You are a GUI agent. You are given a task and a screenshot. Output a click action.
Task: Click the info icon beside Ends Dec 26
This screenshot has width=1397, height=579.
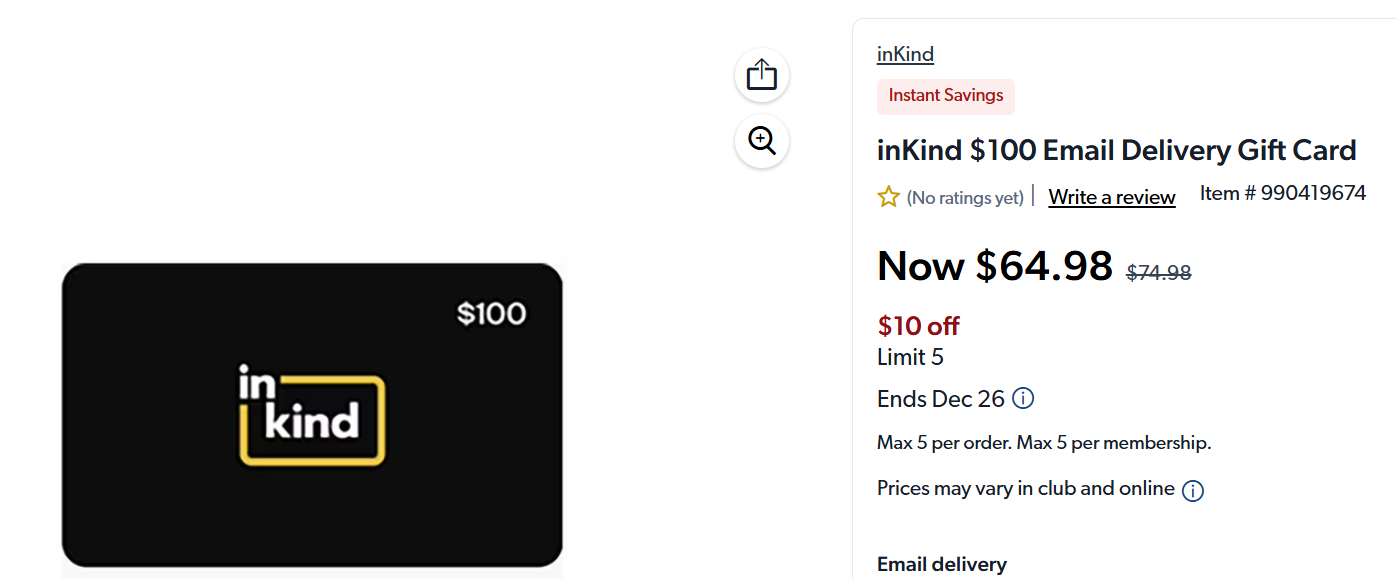1023,399
